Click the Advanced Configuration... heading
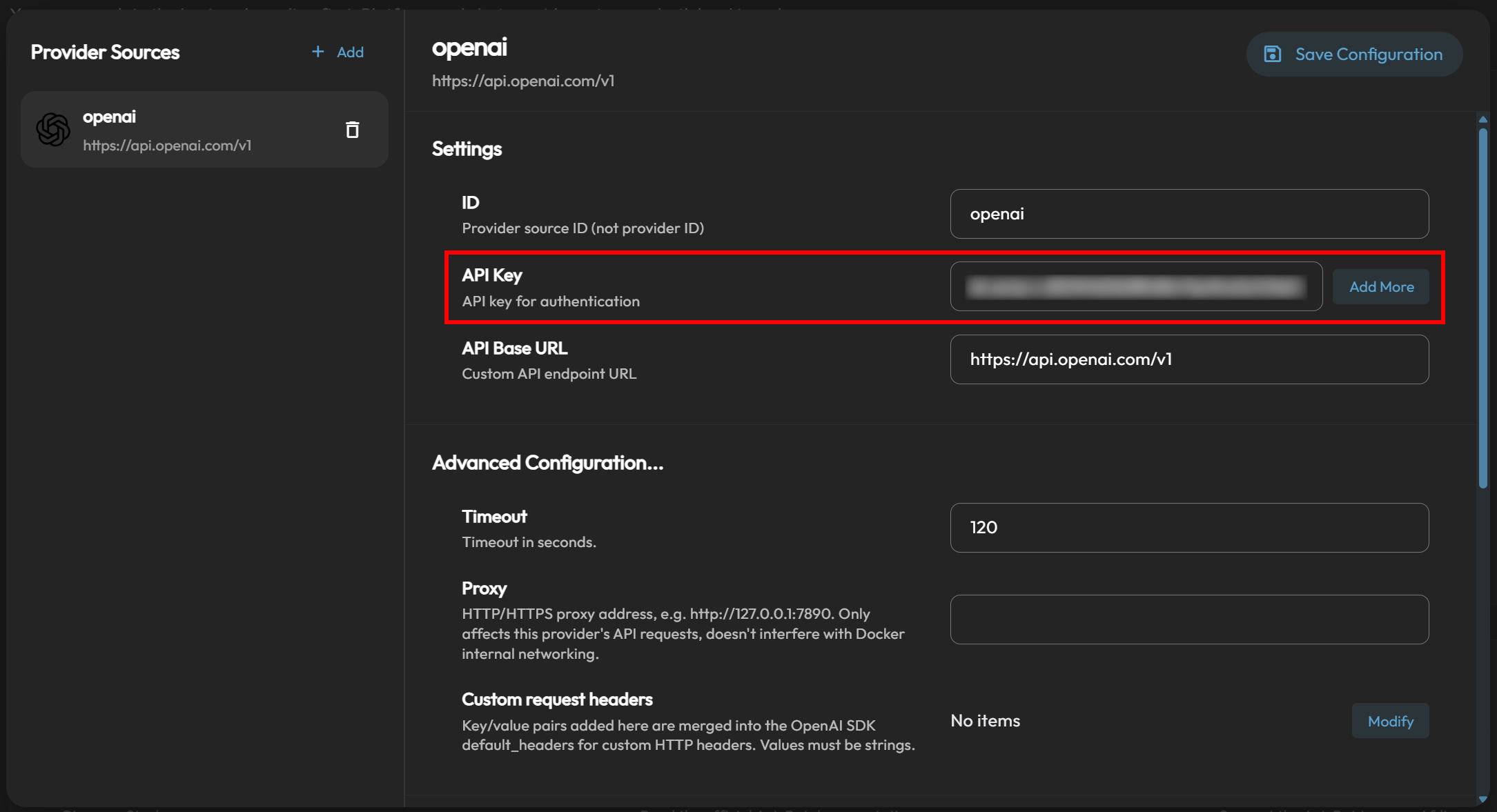The height and width of the screenshot is (812, 1497). tap(547, 463)
